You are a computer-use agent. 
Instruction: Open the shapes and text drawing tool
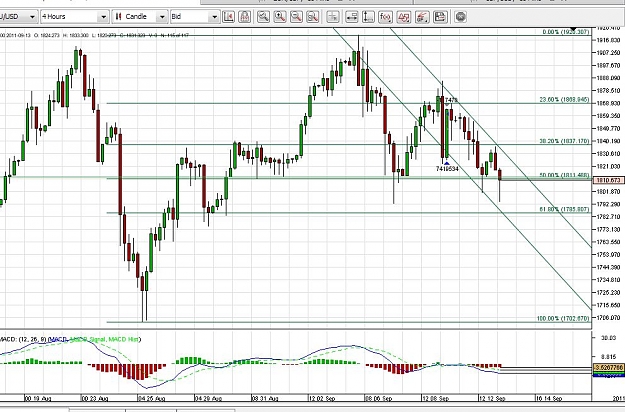403,17
